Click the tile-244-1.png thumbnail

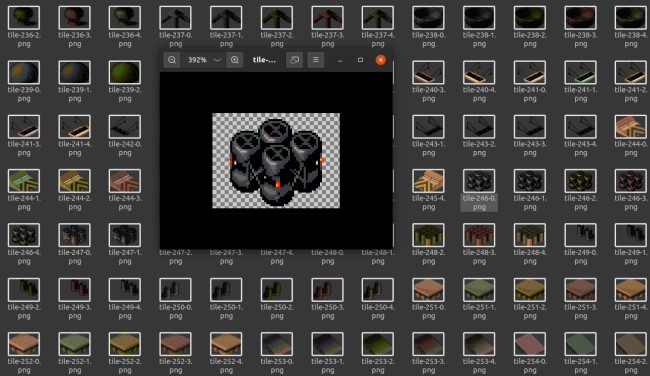coord(24,181)
